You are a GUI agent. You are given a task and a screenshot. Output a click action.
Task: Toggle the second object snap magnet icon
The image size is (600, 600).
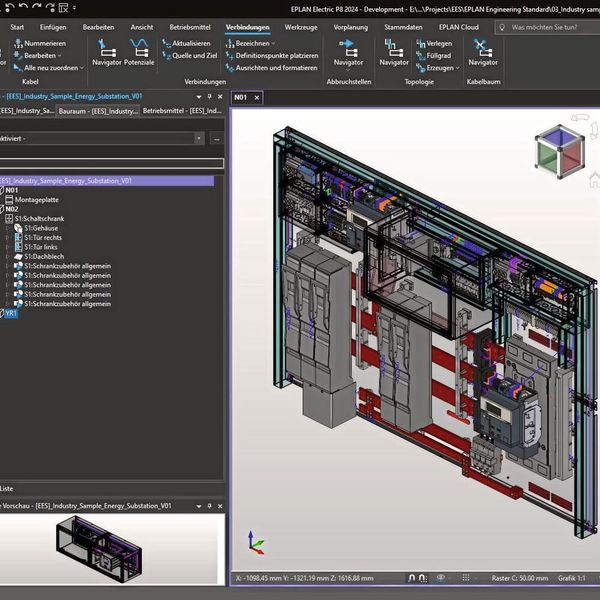(x=422, y=578)
